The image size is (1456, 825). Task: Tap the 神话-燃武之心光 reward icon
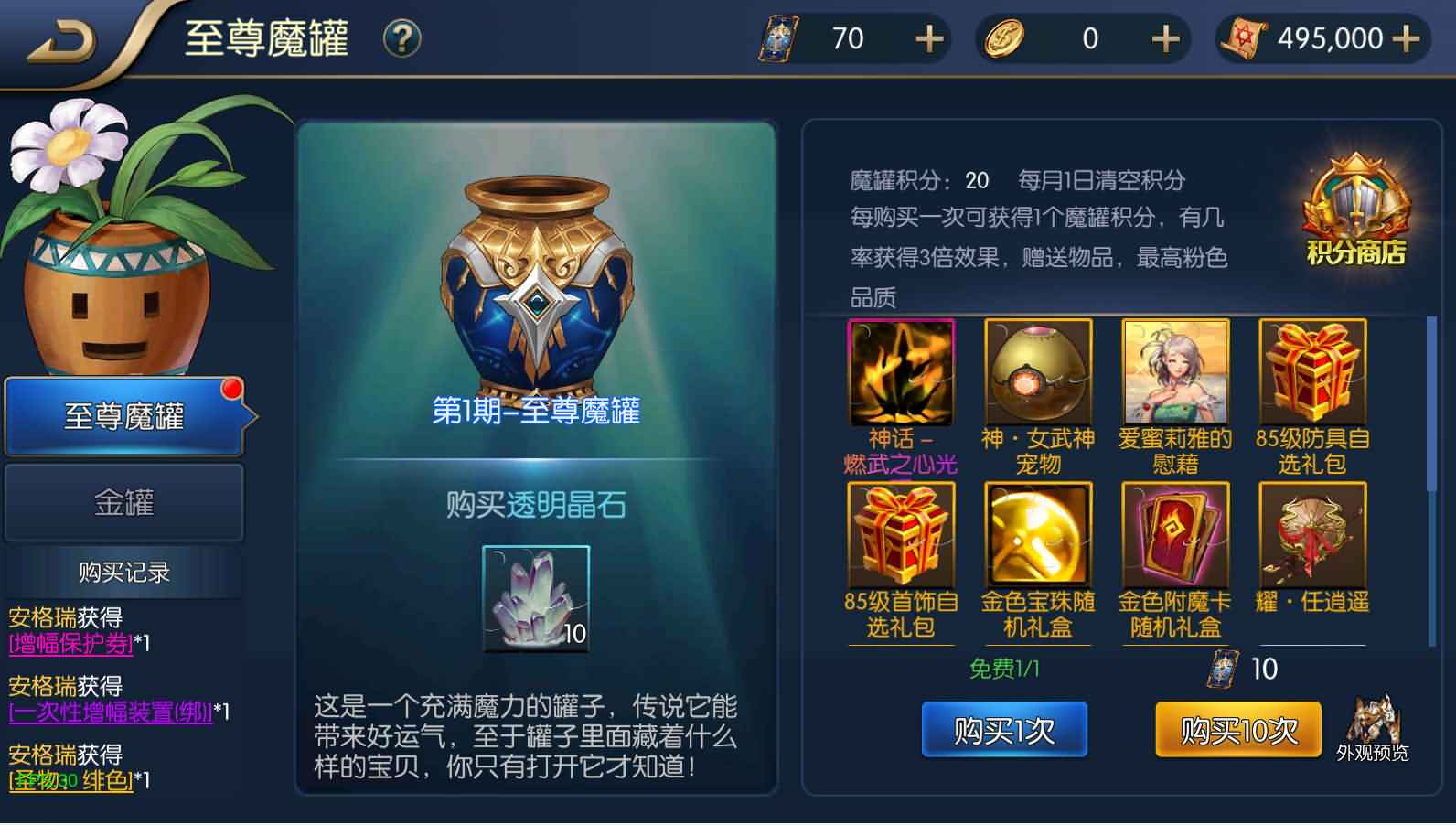click(x=901, y=372)
